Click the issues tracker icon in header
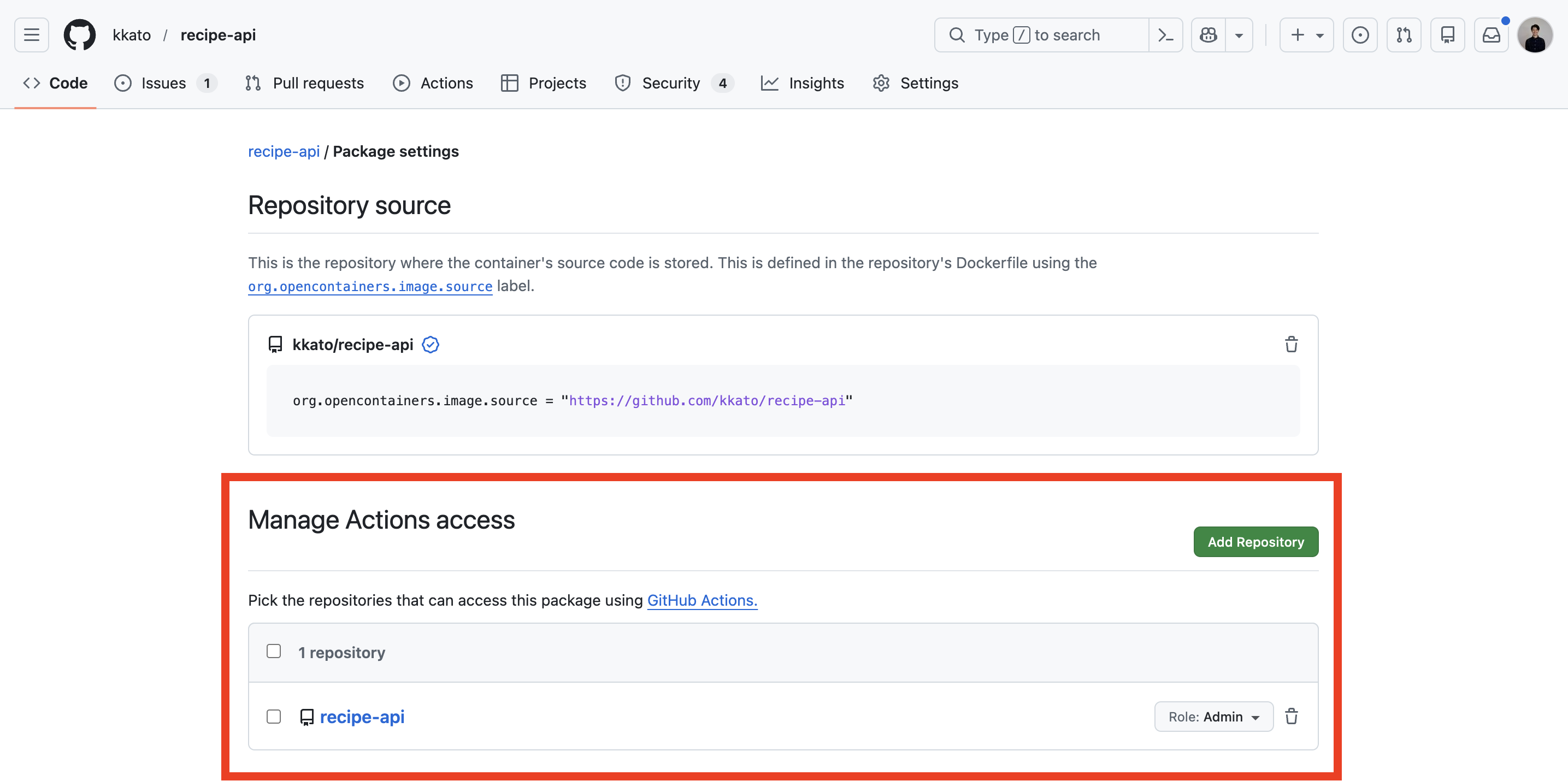Image resolution: width=1568 pixels, height=781 pixels. (1360, 34)
